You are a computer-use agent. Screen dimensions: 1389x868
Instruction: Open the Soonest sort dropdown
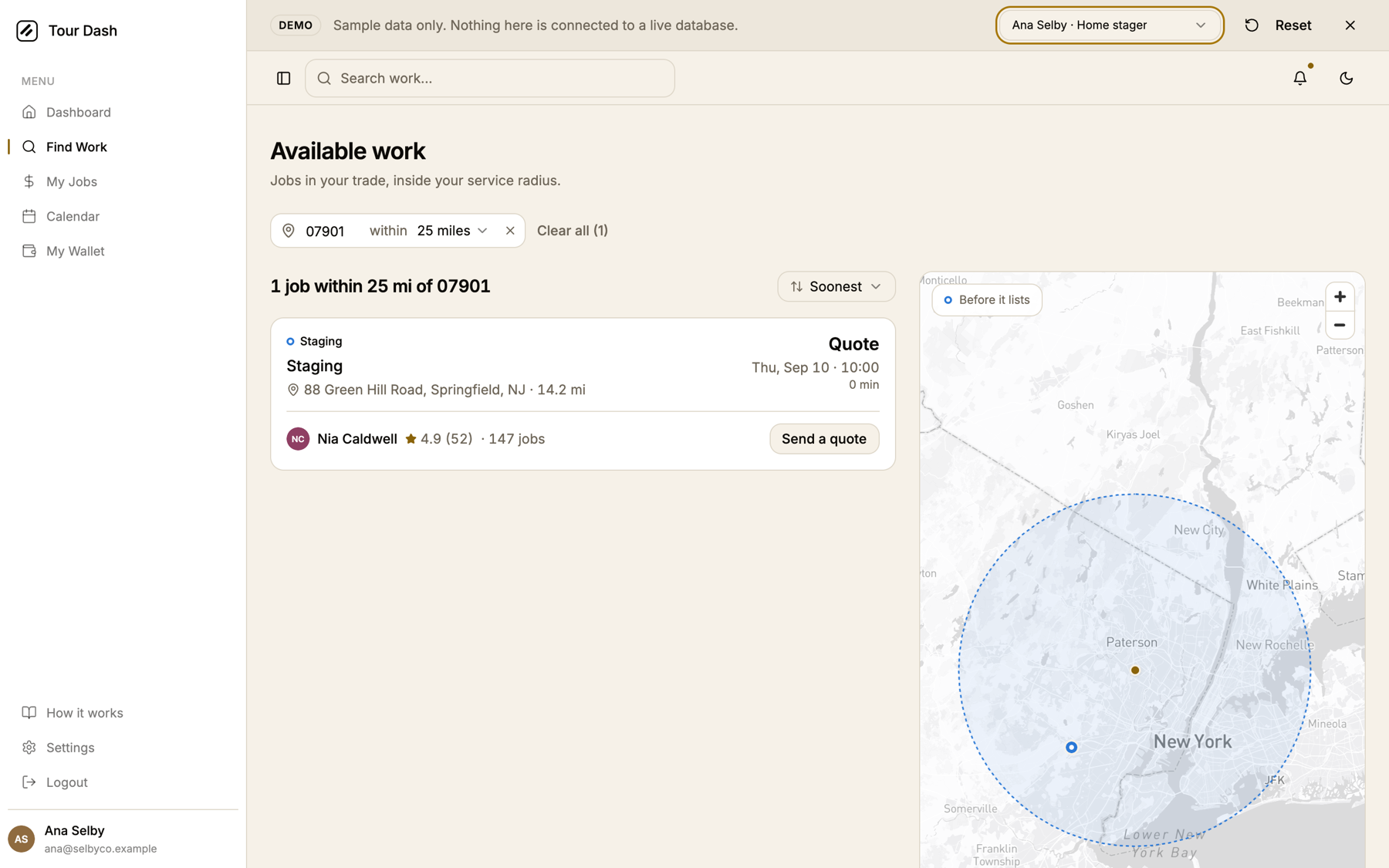(x=836, y=286)
